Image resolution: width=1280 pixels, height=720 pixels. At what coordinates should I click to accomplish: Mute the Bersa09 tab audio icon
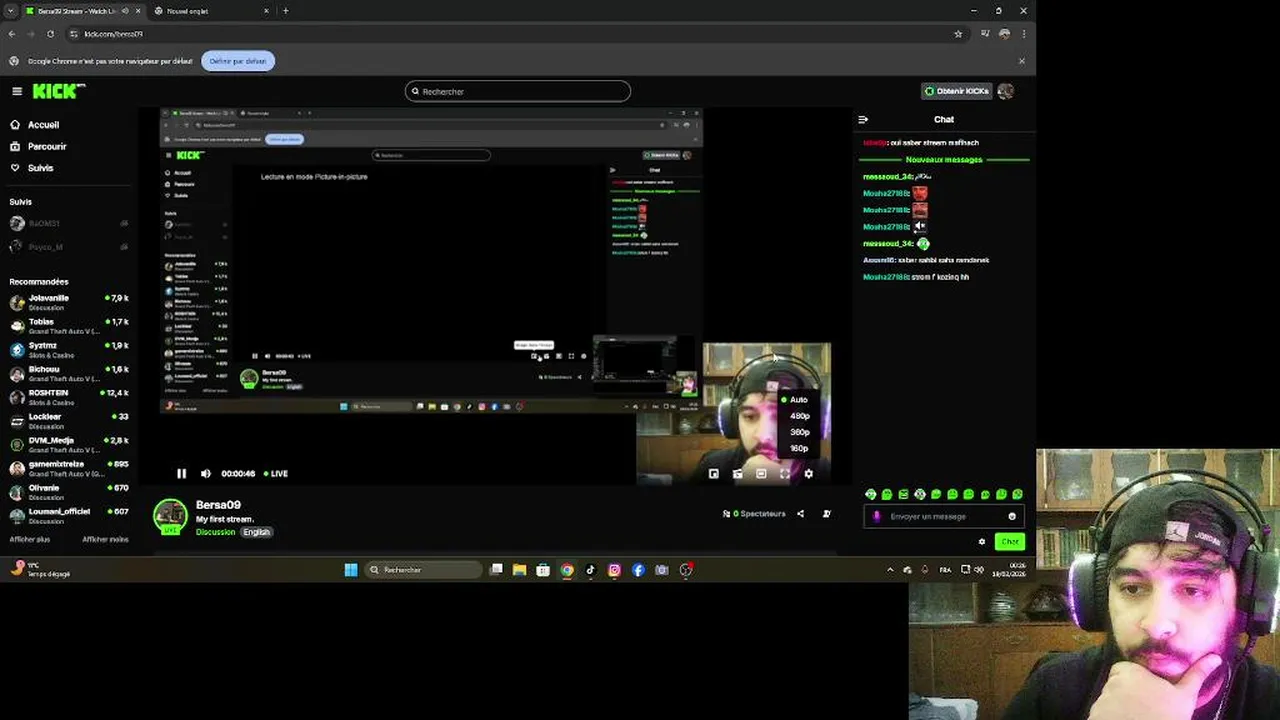125,11
